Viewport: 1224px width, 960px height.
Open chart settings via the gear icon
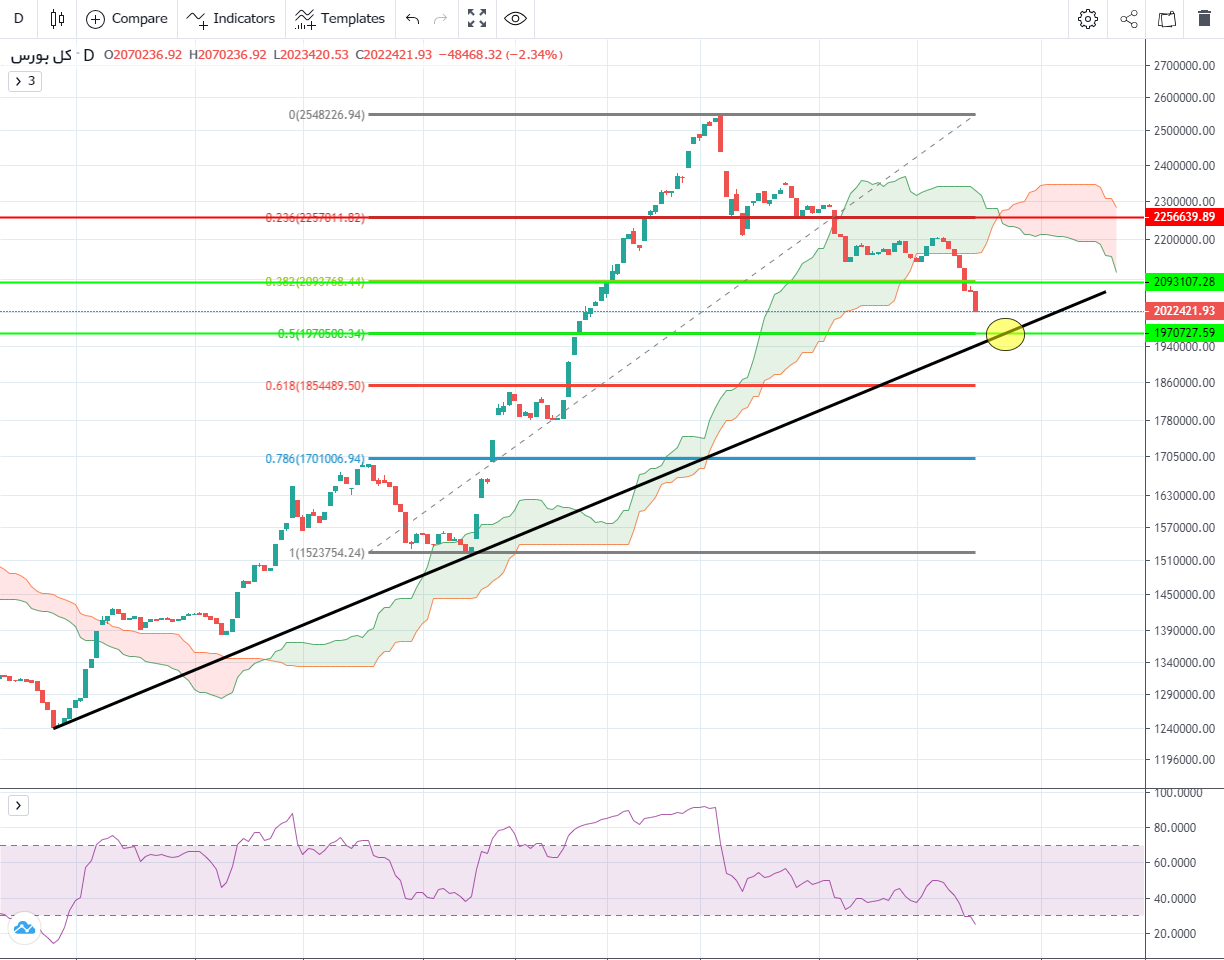coord(1088,18)
